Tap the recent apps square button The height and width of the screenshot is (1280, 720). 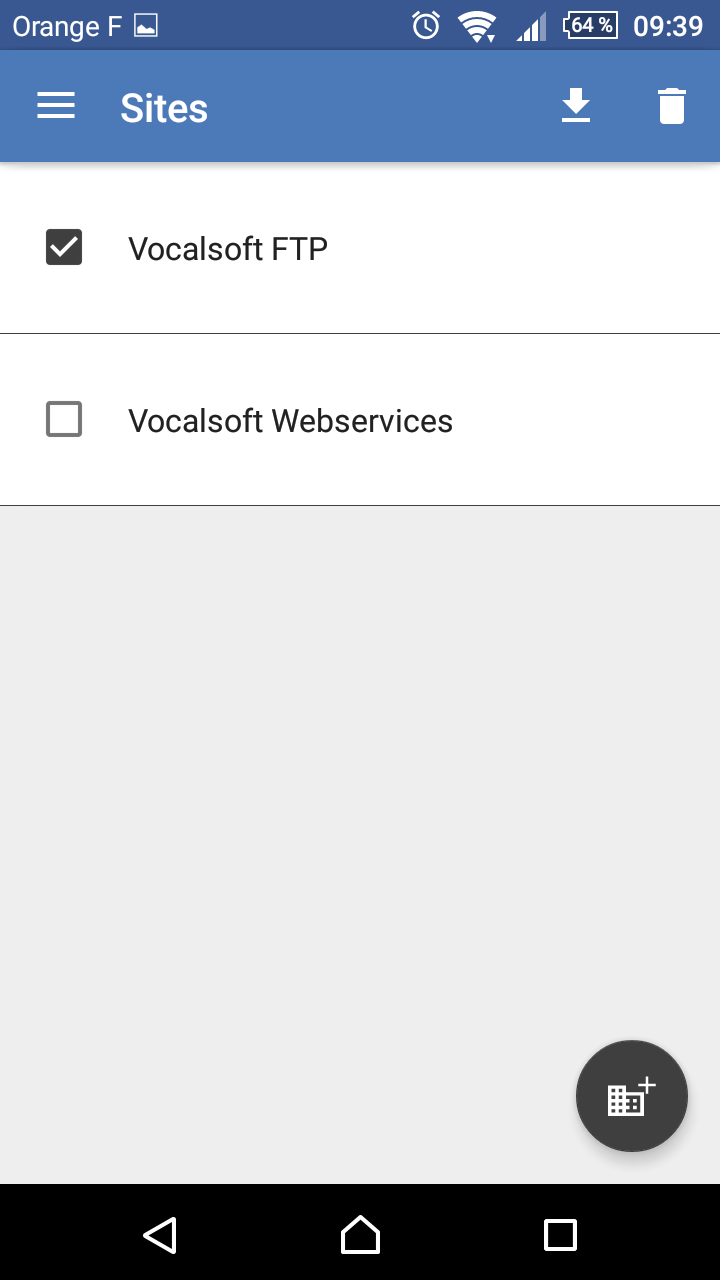560,1235
